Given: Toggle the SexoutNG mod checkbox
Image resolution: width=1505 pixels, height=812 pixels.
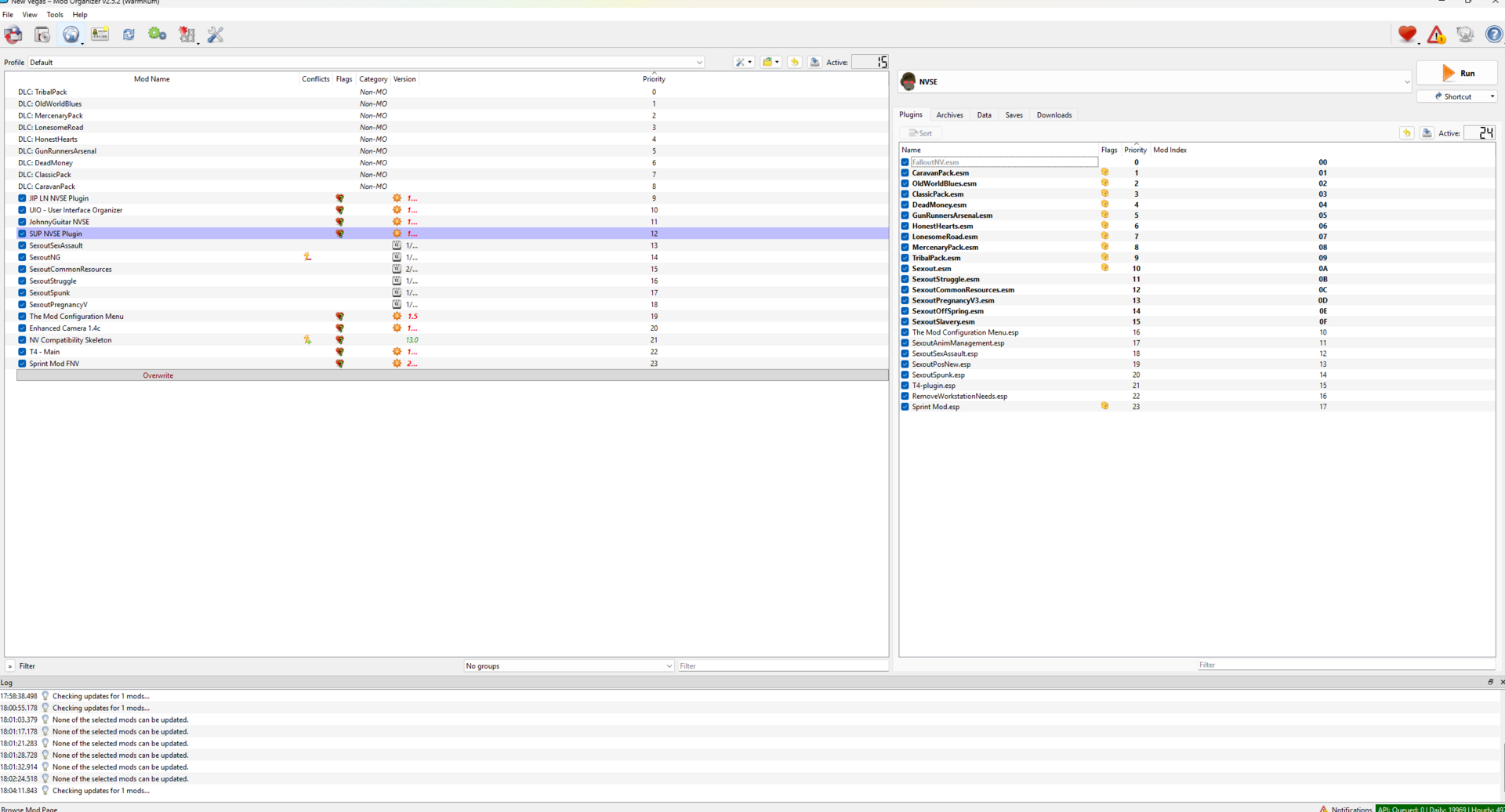Looking at the screenshot, I should (x=22, y=257).
